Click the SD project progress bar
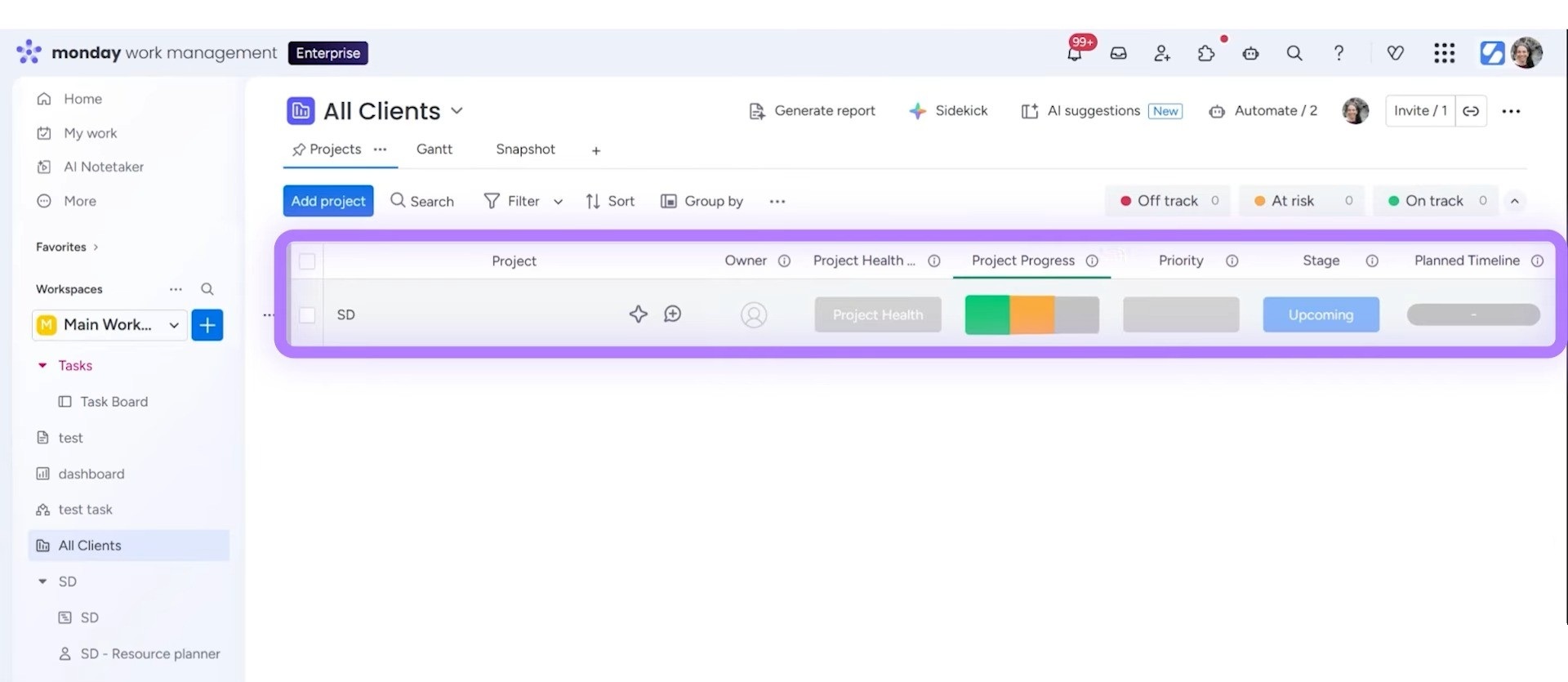Screen dimensions: 1568x682 click(x=1031, y=315)
